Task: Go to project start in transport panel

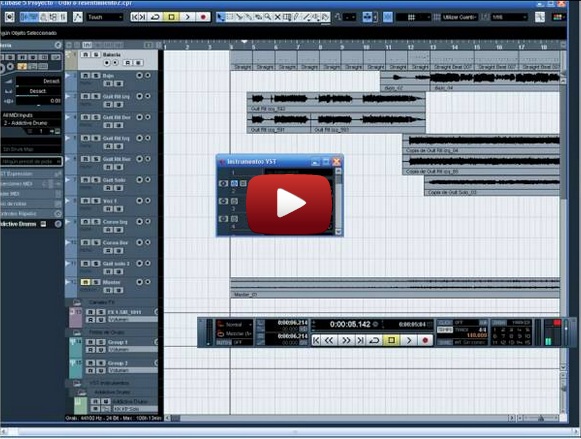Action: 316,340
